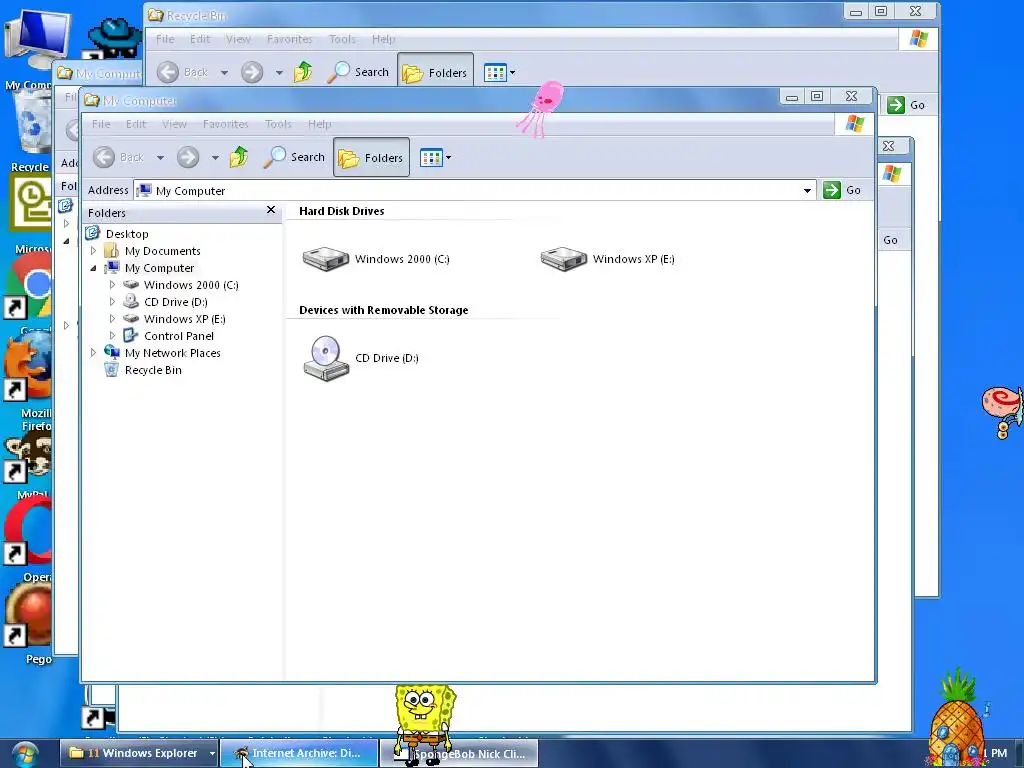Open Help menu in Recycle Bin window
The image size is (1024, 768).
383,39
